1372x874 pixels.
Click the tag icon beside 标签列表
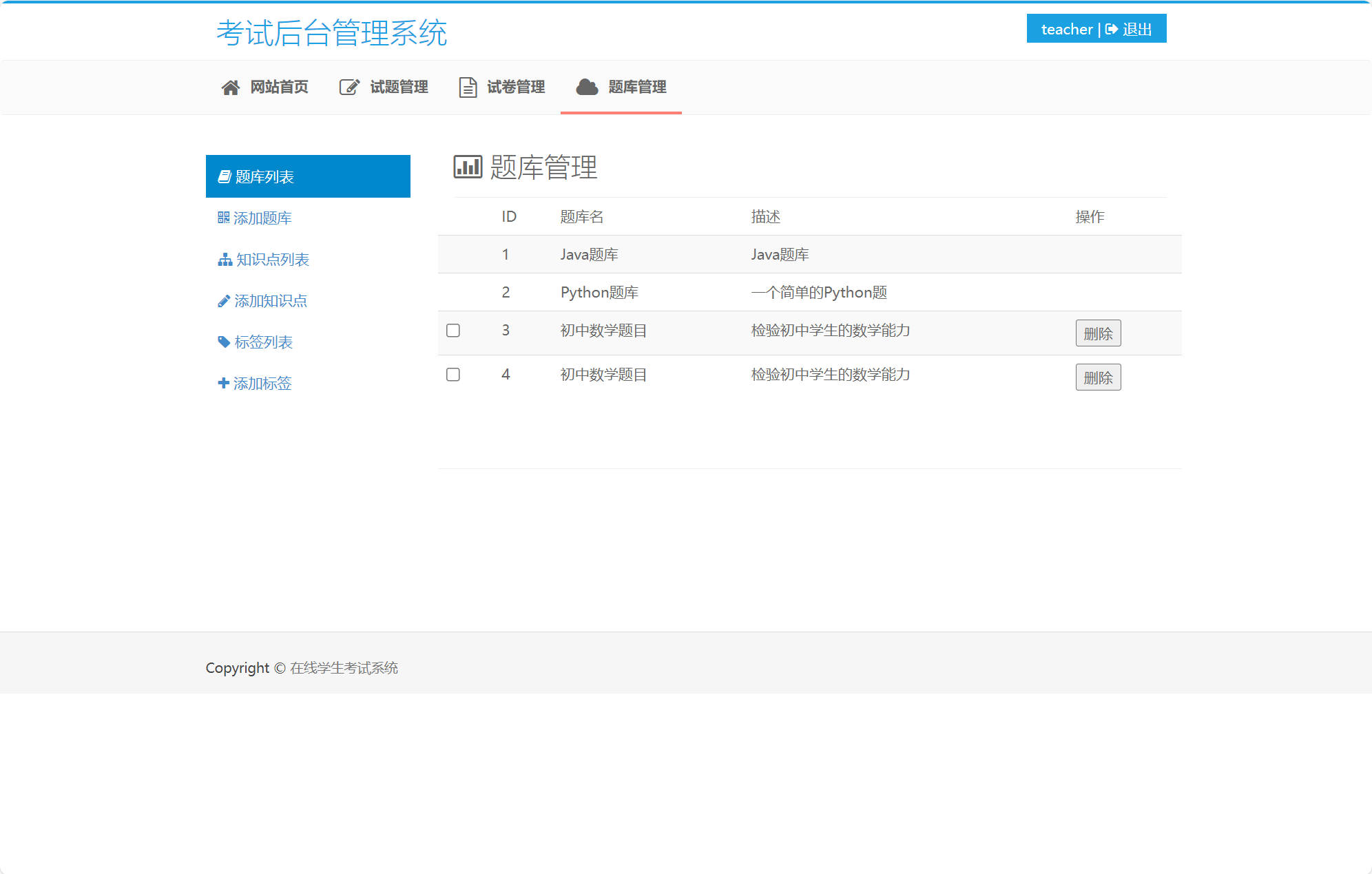[x=223, y=342]
